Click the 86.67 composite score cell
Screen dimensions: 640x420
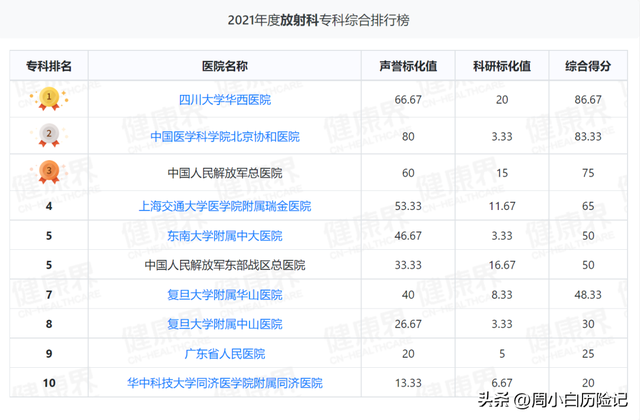click(x=588, y=100)
